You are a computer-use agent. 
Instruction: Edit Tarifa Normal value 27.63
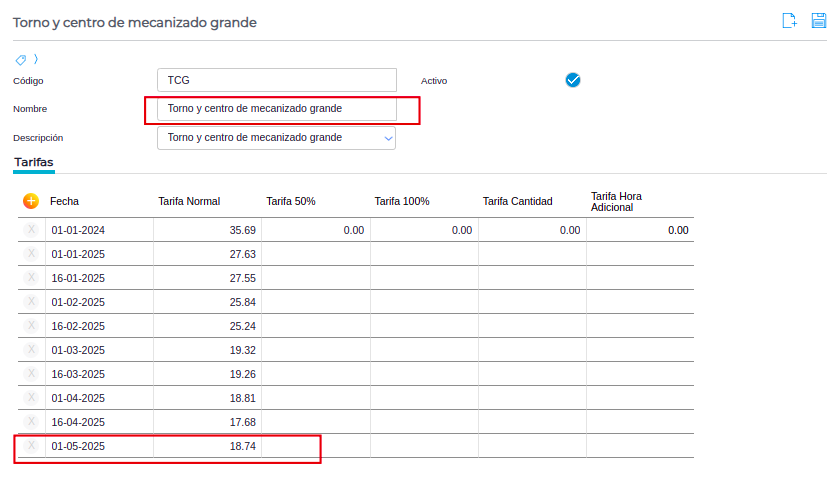(x=207, y=254)
